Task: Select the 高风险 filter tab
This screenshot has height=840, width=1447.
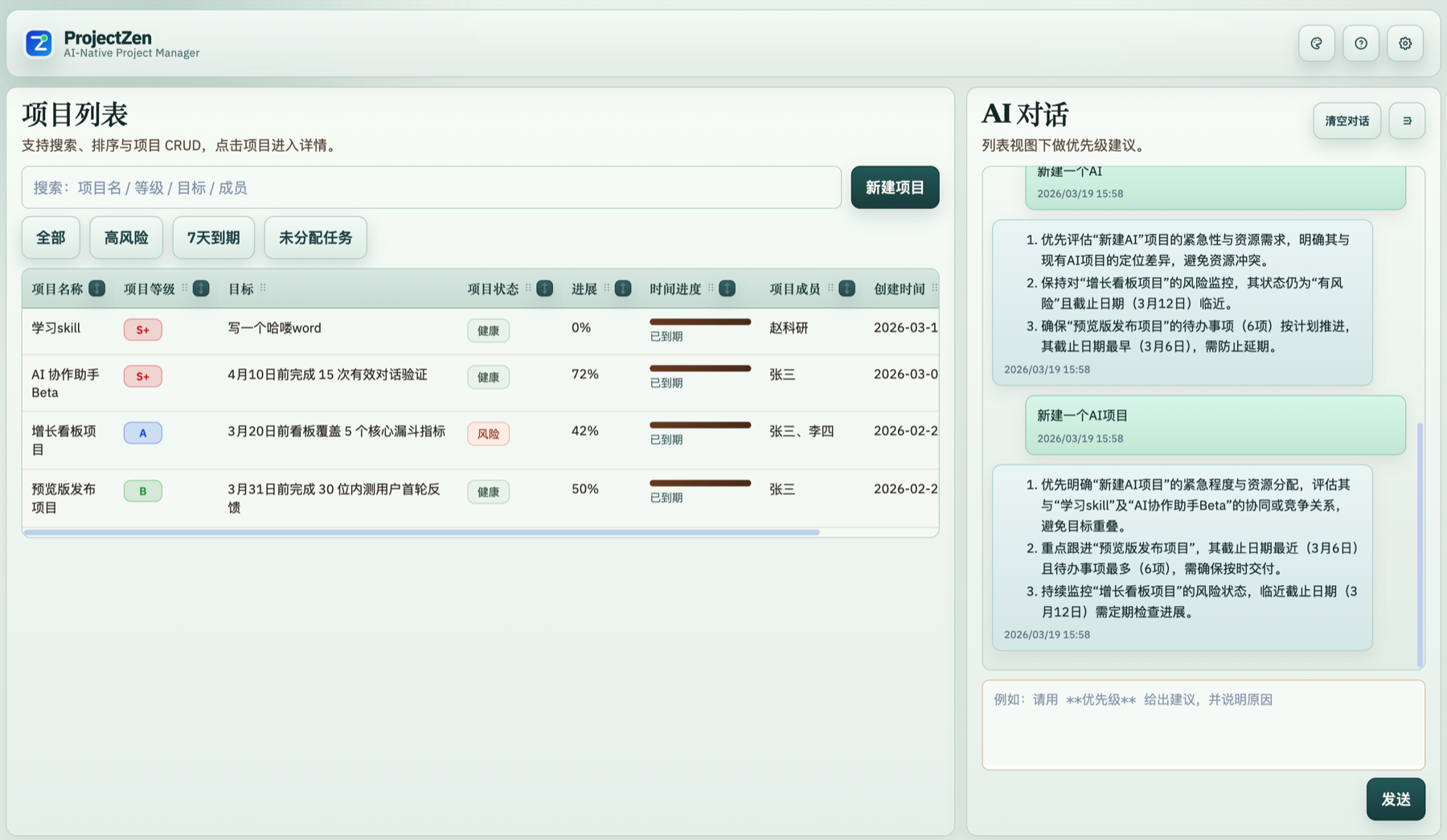Action: click(x=126, y=237)
